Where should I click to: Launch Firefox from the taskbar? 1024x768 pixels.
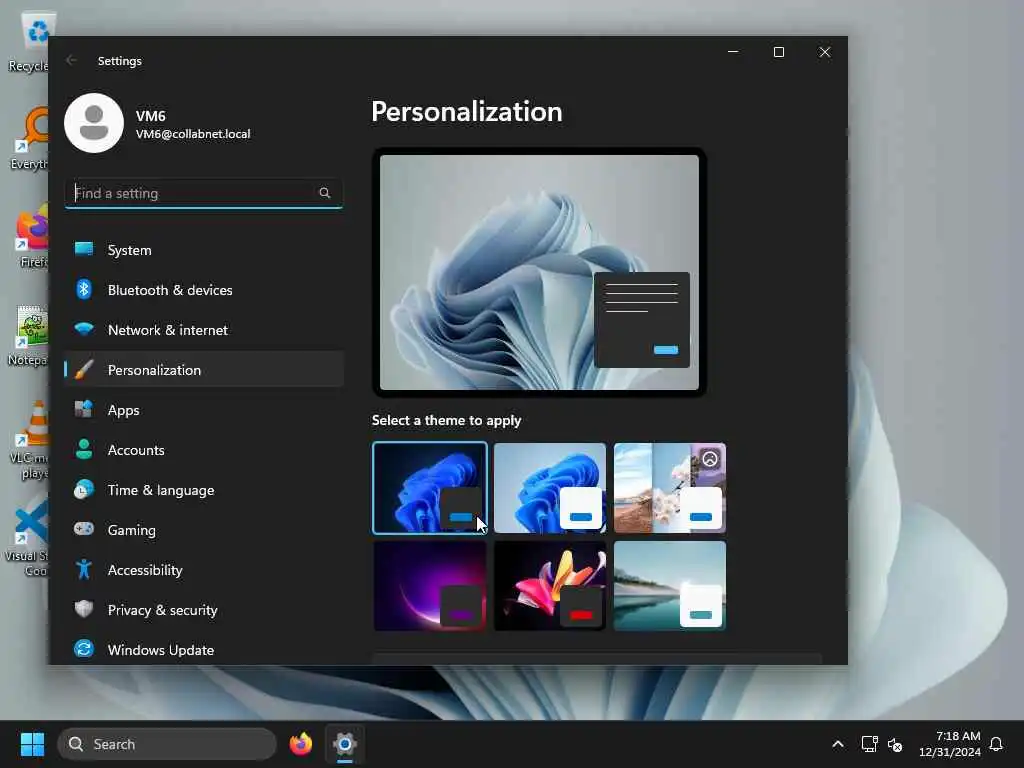click(300, 744)
